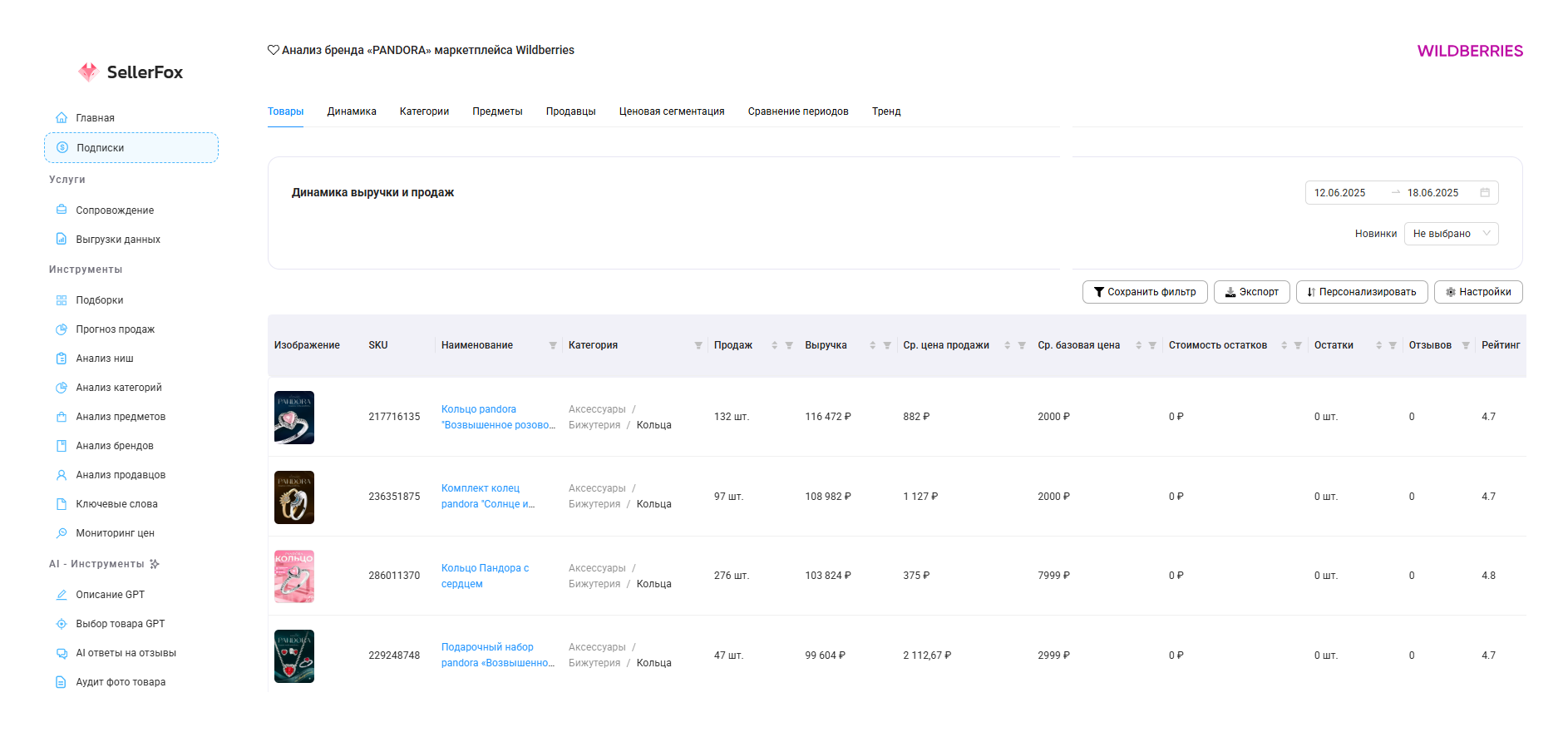1568x752 pixels.
Task: Switch to the Предметы tab
Action: pos(497,111)
